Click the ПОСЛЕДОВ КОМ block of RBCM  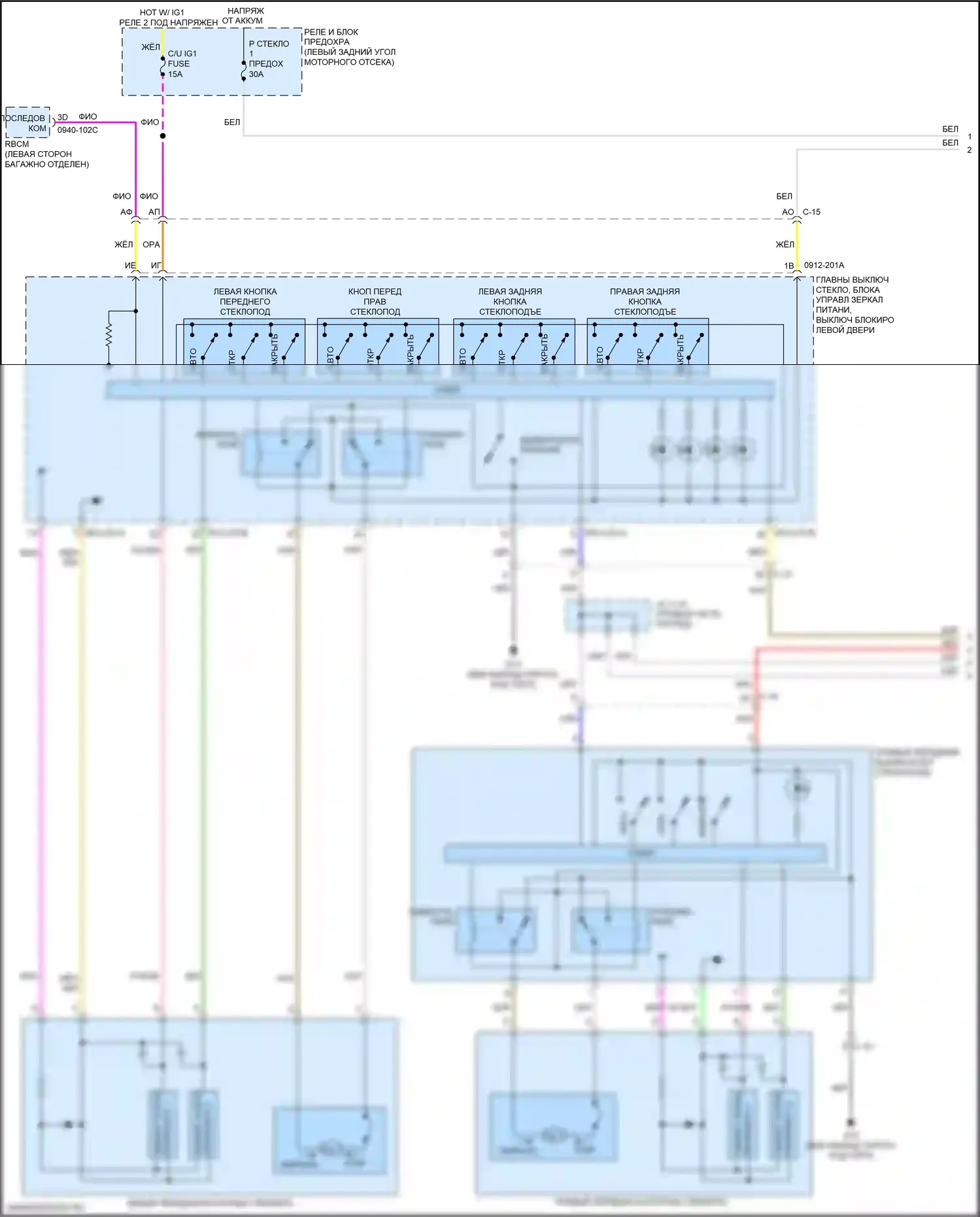(x=27, y=123)
